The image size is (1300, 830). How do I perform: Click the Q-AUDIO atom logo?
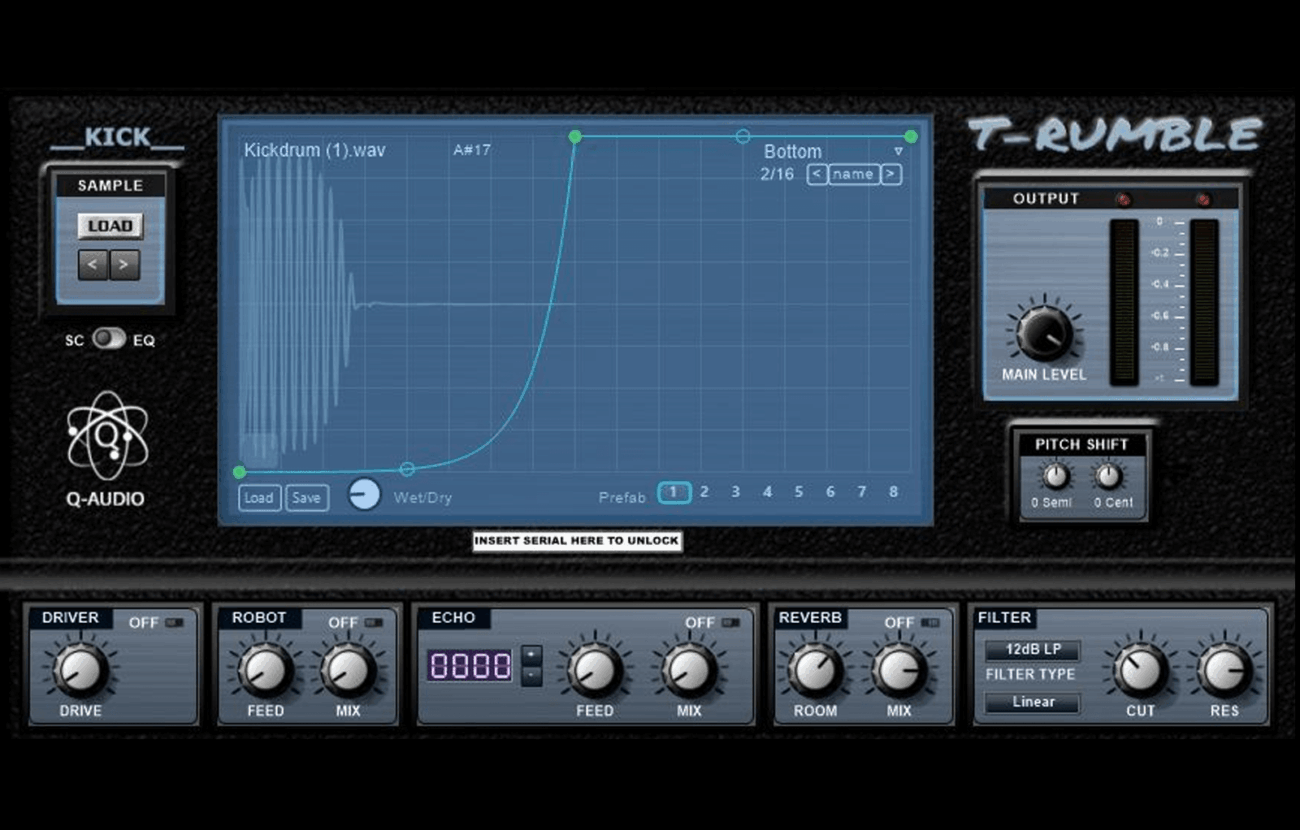tap(107, 435)
